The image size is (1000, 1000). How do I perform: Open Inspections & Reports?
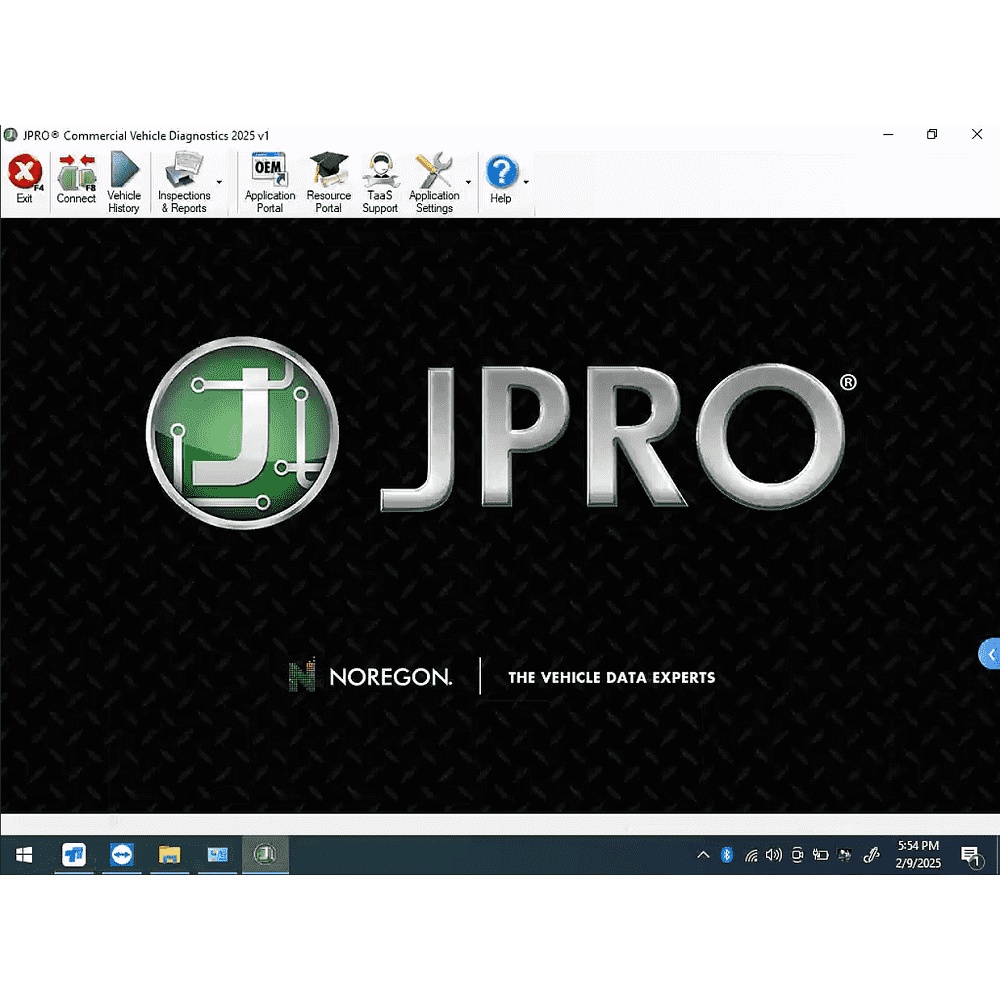[x=184, y=182]
